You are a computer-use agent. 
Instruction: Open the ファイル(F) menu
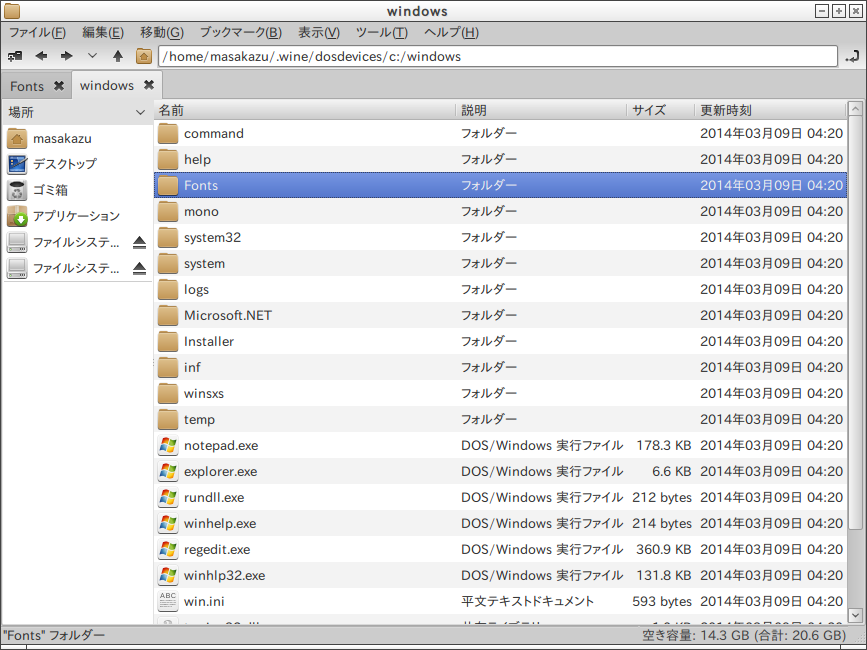[x=37, y=33]
